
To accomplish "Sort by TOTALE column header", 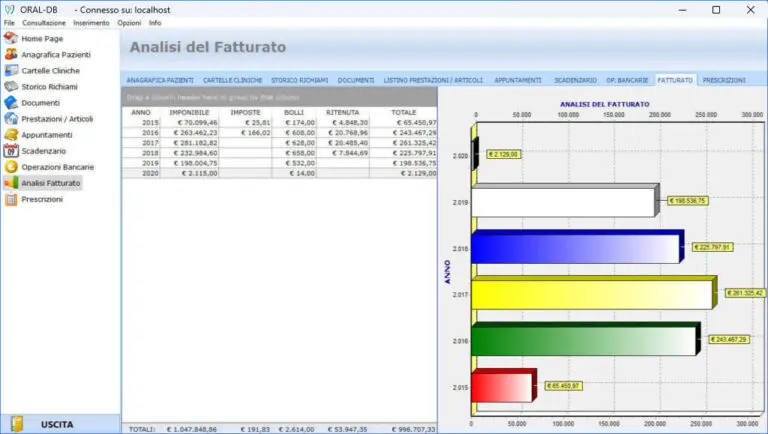I will click(404, 112).
